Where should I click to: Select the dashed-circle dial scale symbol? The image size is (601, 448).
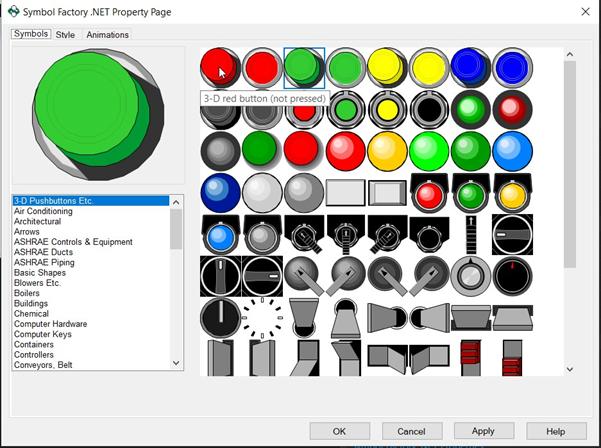tap(262, 317)
